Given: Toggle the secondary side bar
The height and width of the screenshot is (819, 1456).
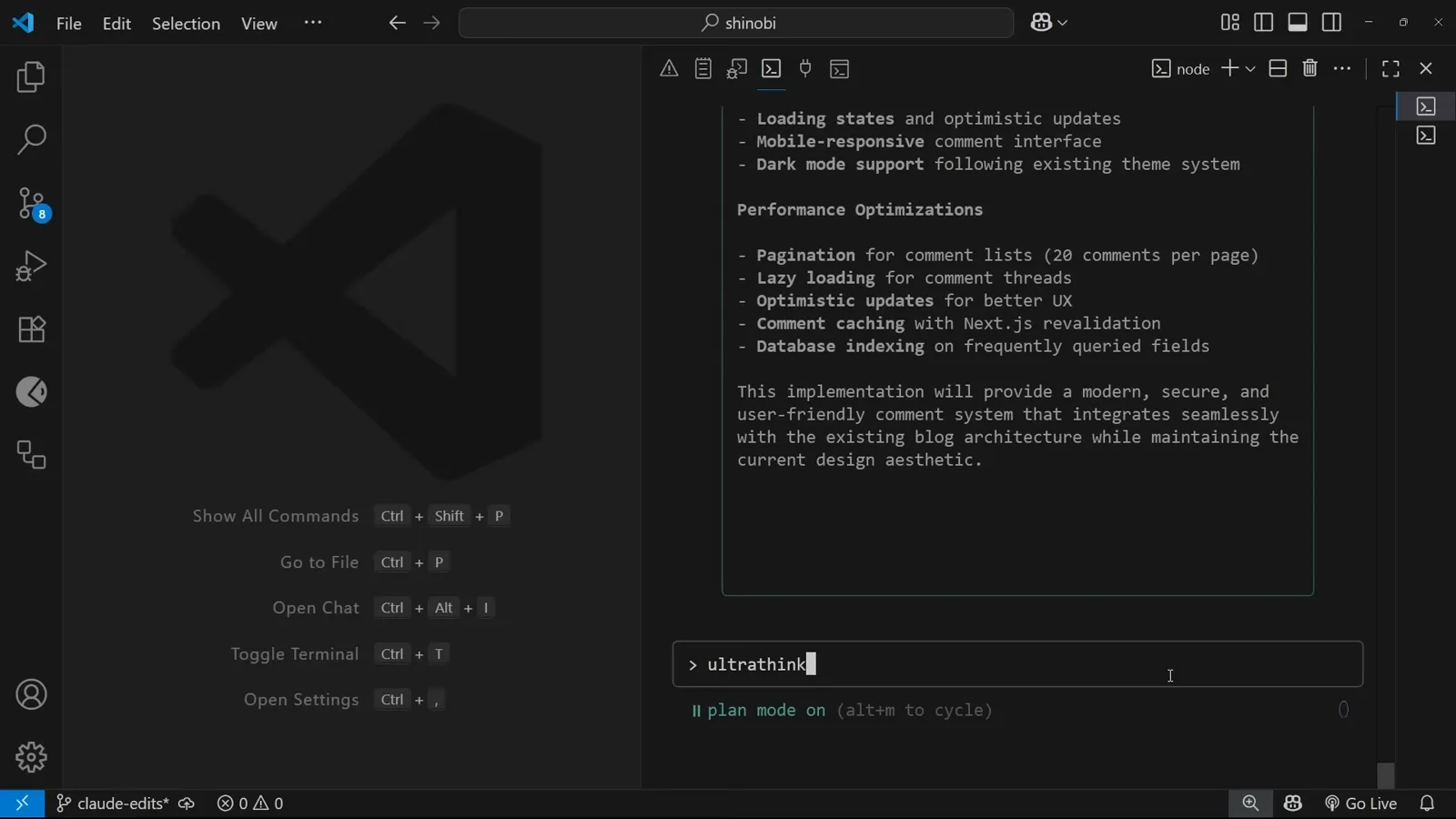Looking at the screenshot, I should [x=1331, y=23].
